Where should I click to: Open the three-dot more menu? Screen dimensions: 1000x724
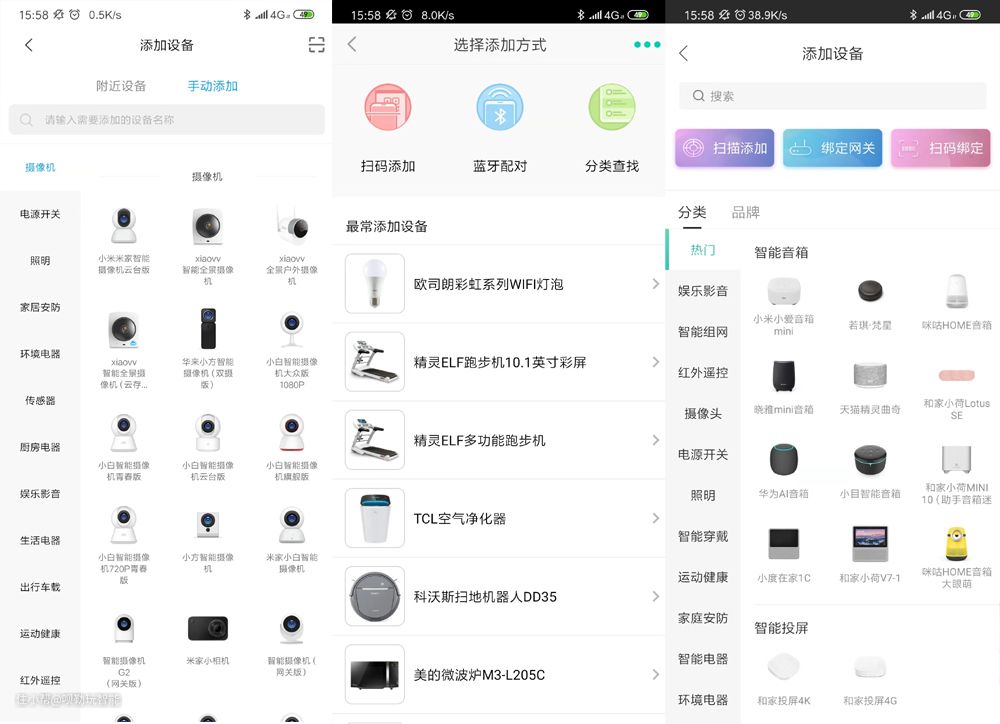click(x=647, y=45)
